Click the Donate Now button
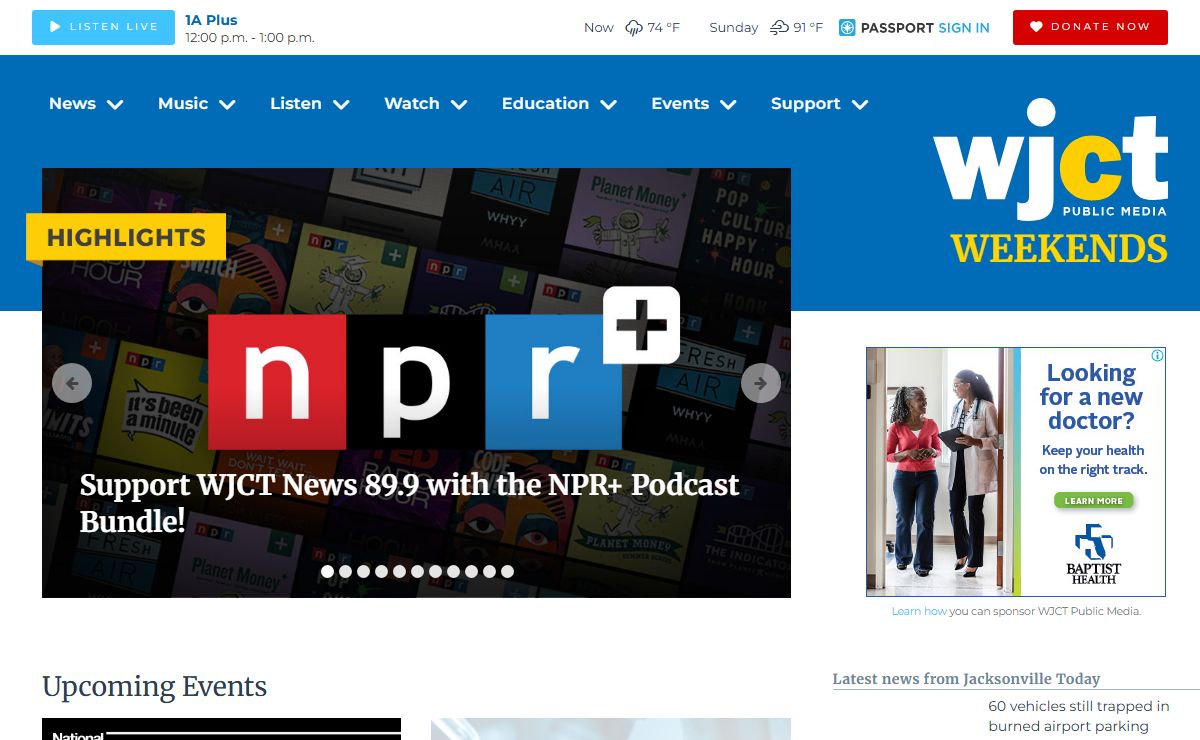Image resolution: width=1200 pixels, height=740 pixels. coord(1090,27)
